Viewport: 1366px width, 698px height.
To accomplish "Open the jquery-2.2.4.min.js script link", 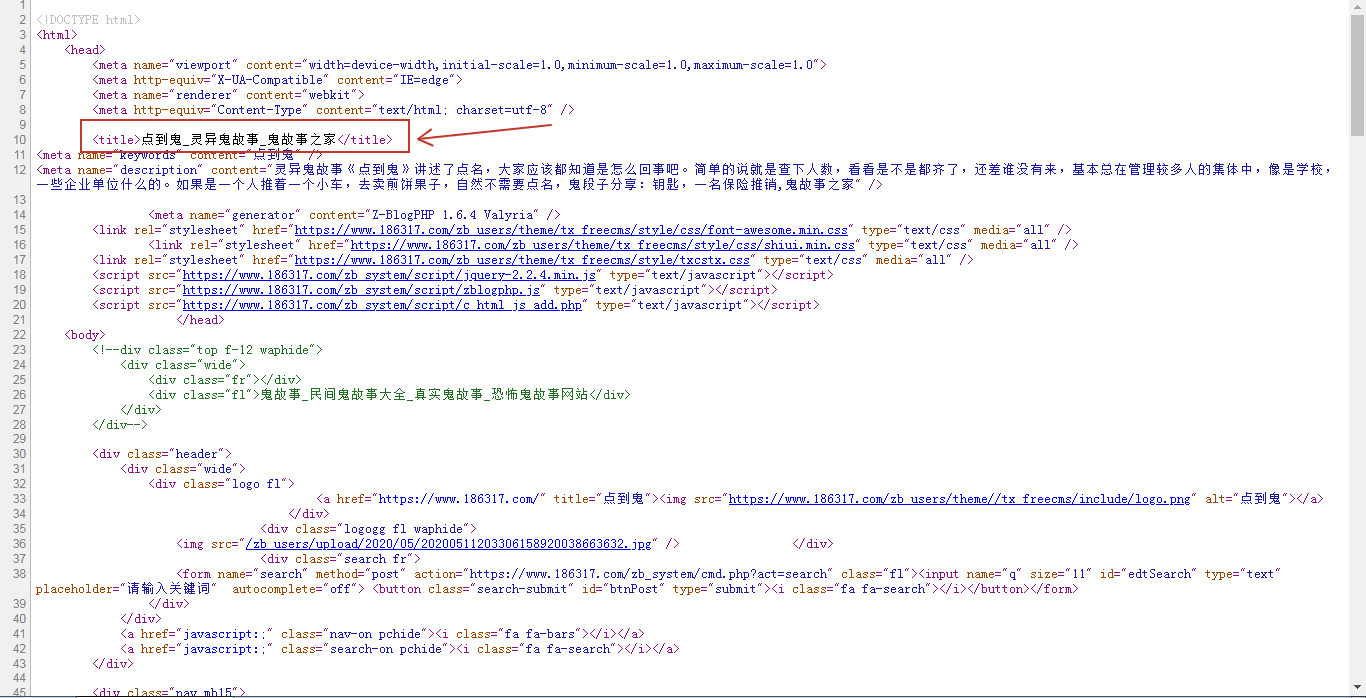I will (389, 275).
